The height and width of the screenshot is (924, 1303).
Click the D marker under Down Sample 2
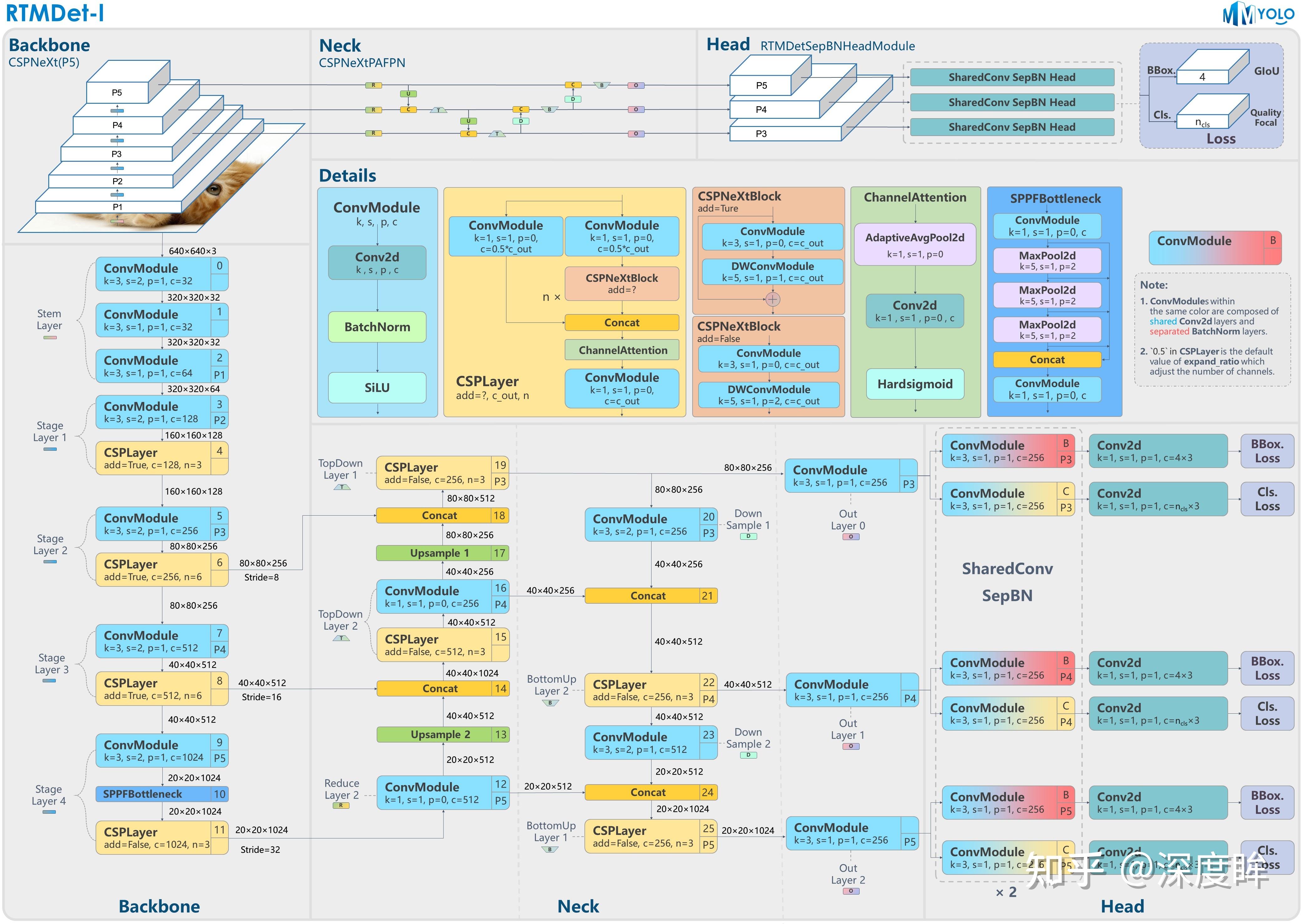[748, 755]
